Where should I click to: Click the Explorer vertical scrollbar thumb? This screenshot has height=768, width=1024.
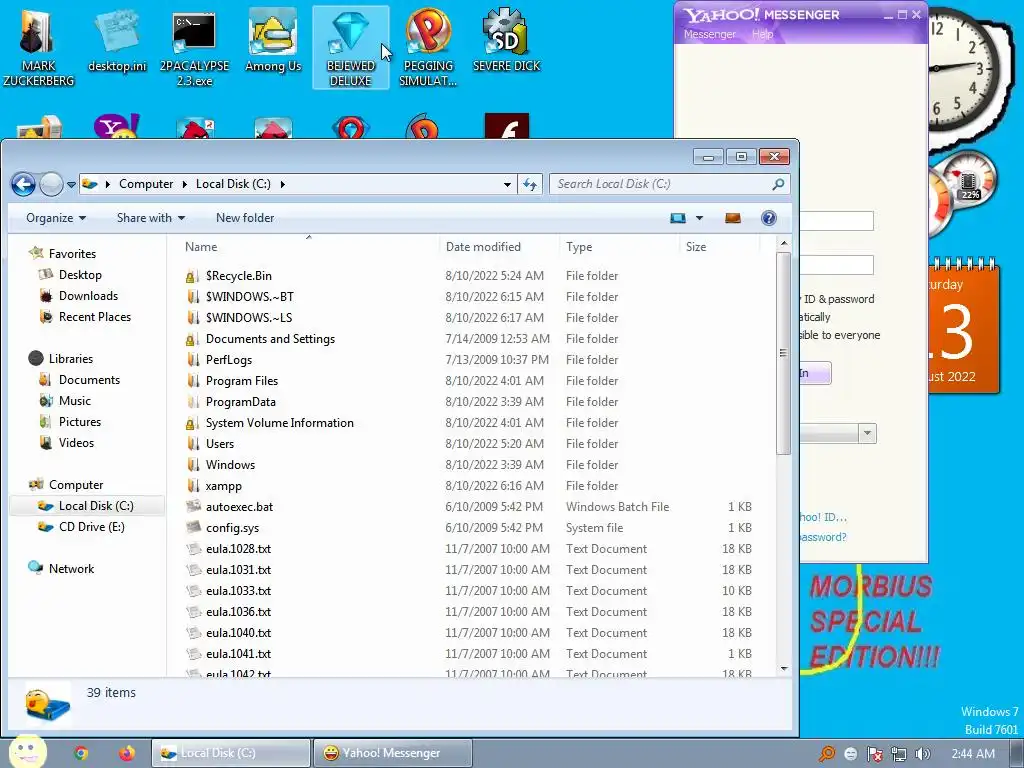(784, 353)
